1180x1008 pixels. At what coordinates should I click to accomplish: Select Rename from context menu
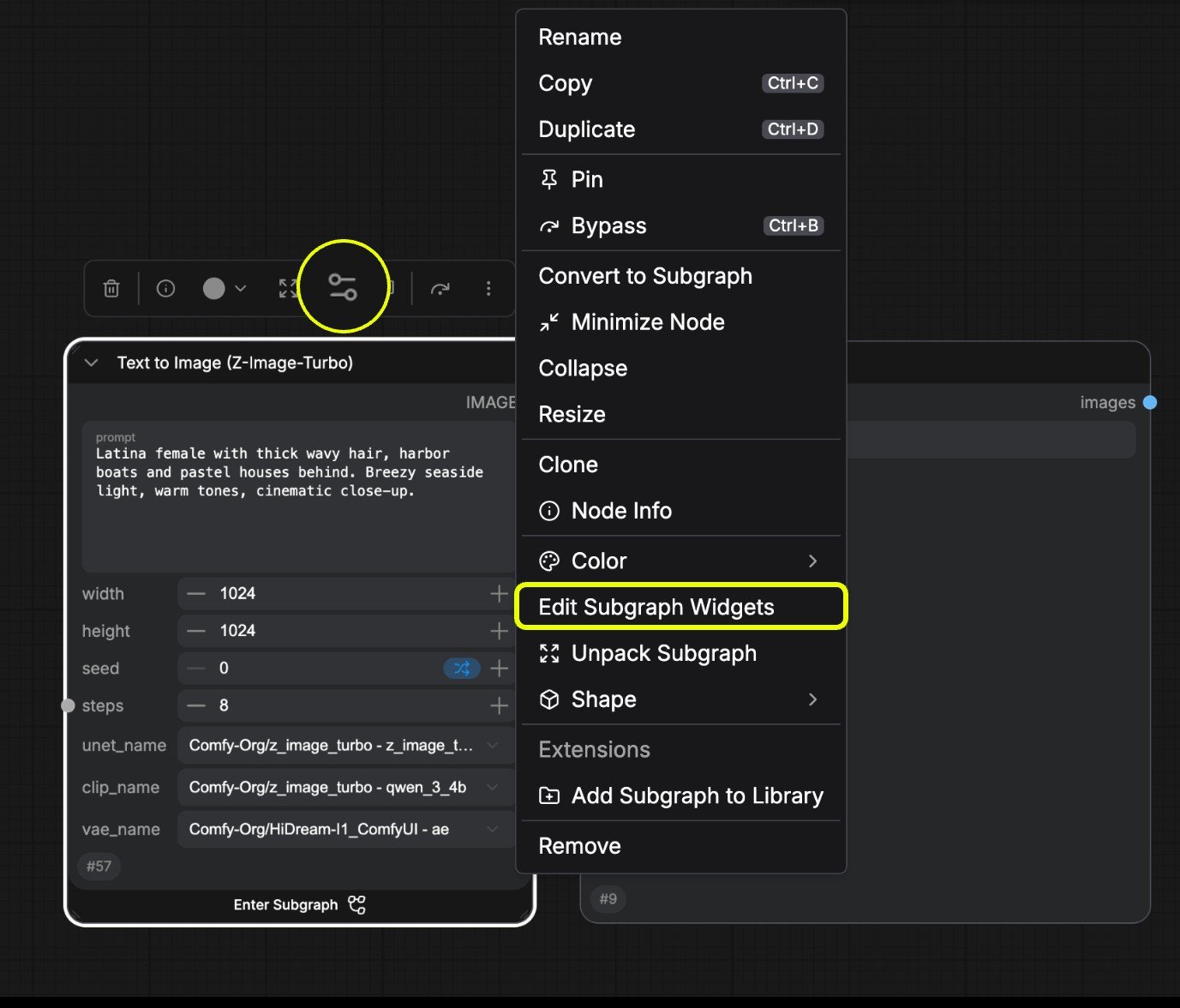click(681, 37)
